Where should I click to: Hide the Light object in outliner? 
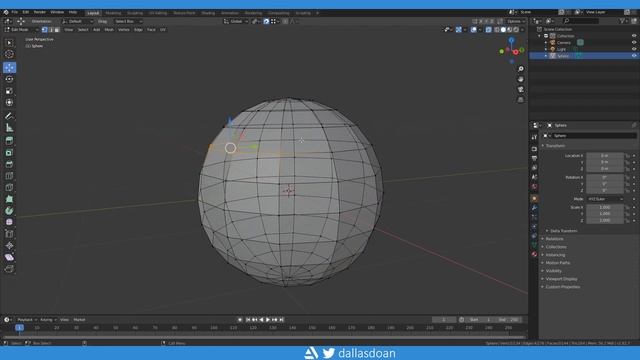coord(634,49)
